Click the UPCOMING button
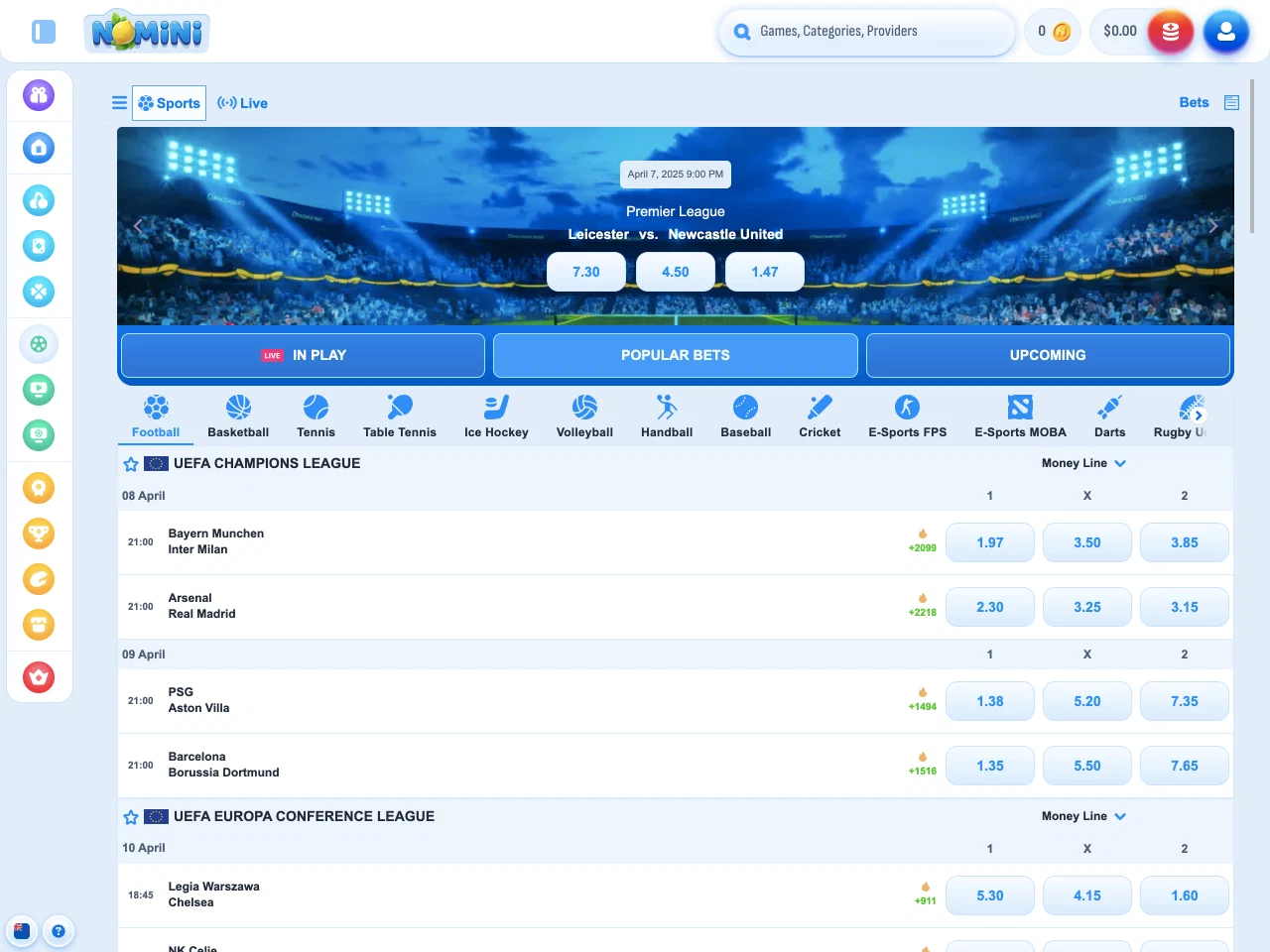Image resolution: width=1270 pixels, height=952 pixels. [1048, 355]
